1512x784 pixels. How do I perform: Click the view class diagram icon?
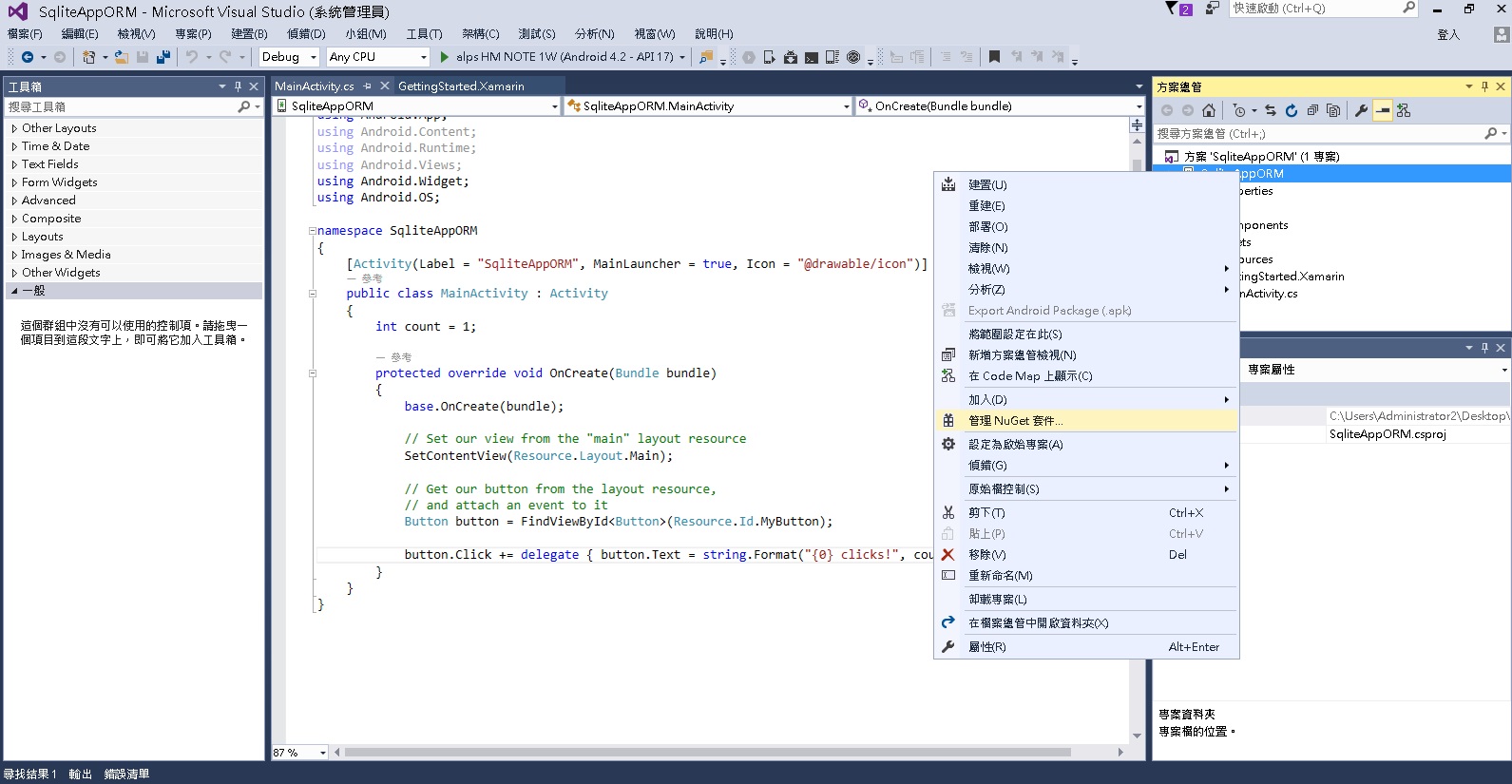[1404, 110]
